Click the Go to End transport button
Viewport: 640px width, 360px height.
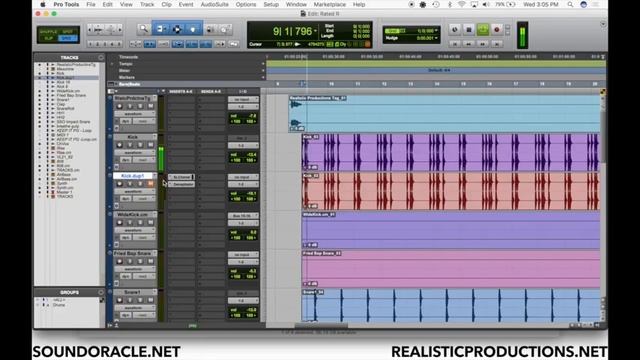(x=497, y=43)
